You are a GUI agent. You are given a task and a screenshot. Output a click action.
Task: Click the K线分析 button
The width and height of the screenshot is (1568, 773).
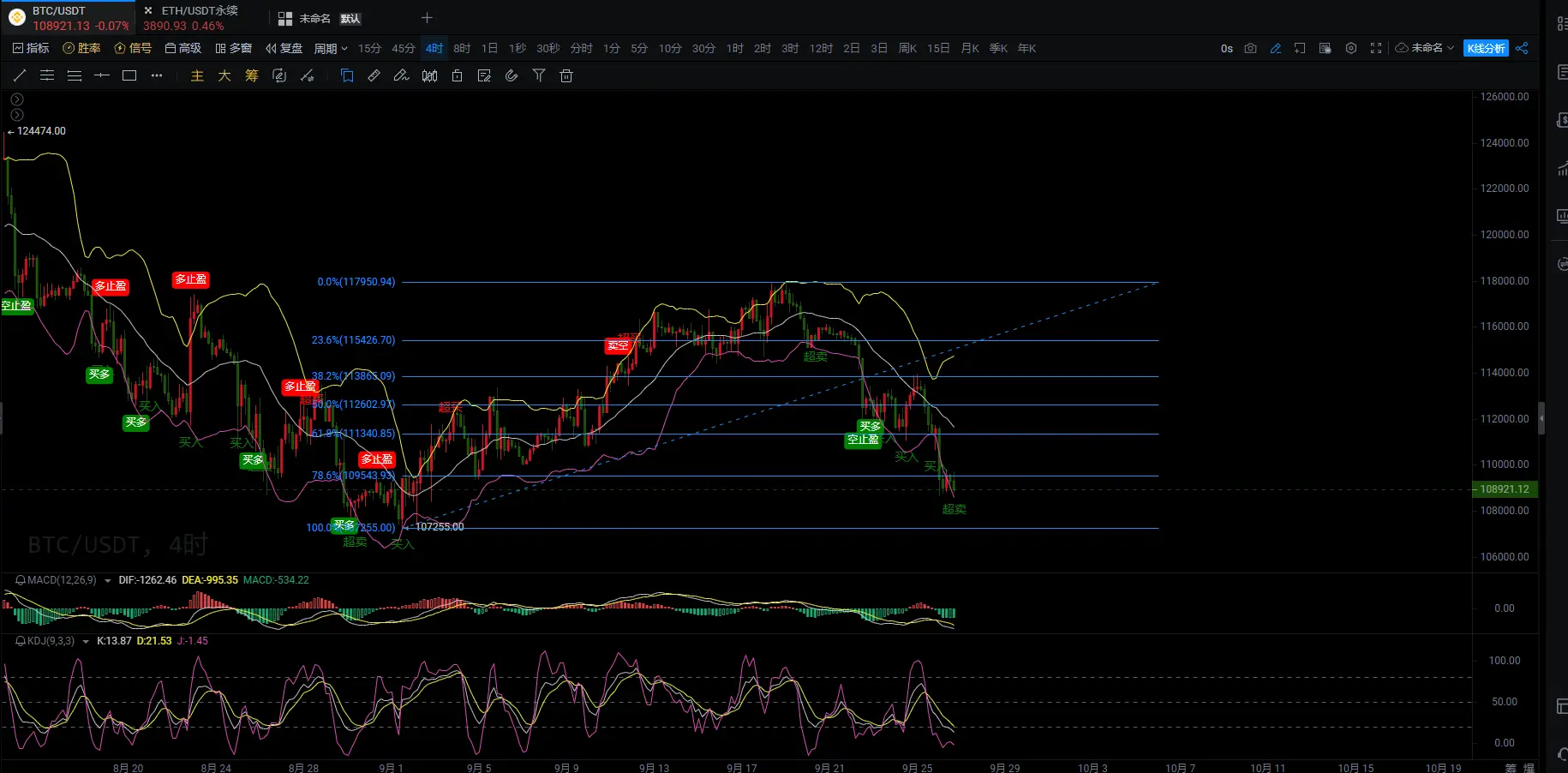click(x=1486, y=49)
